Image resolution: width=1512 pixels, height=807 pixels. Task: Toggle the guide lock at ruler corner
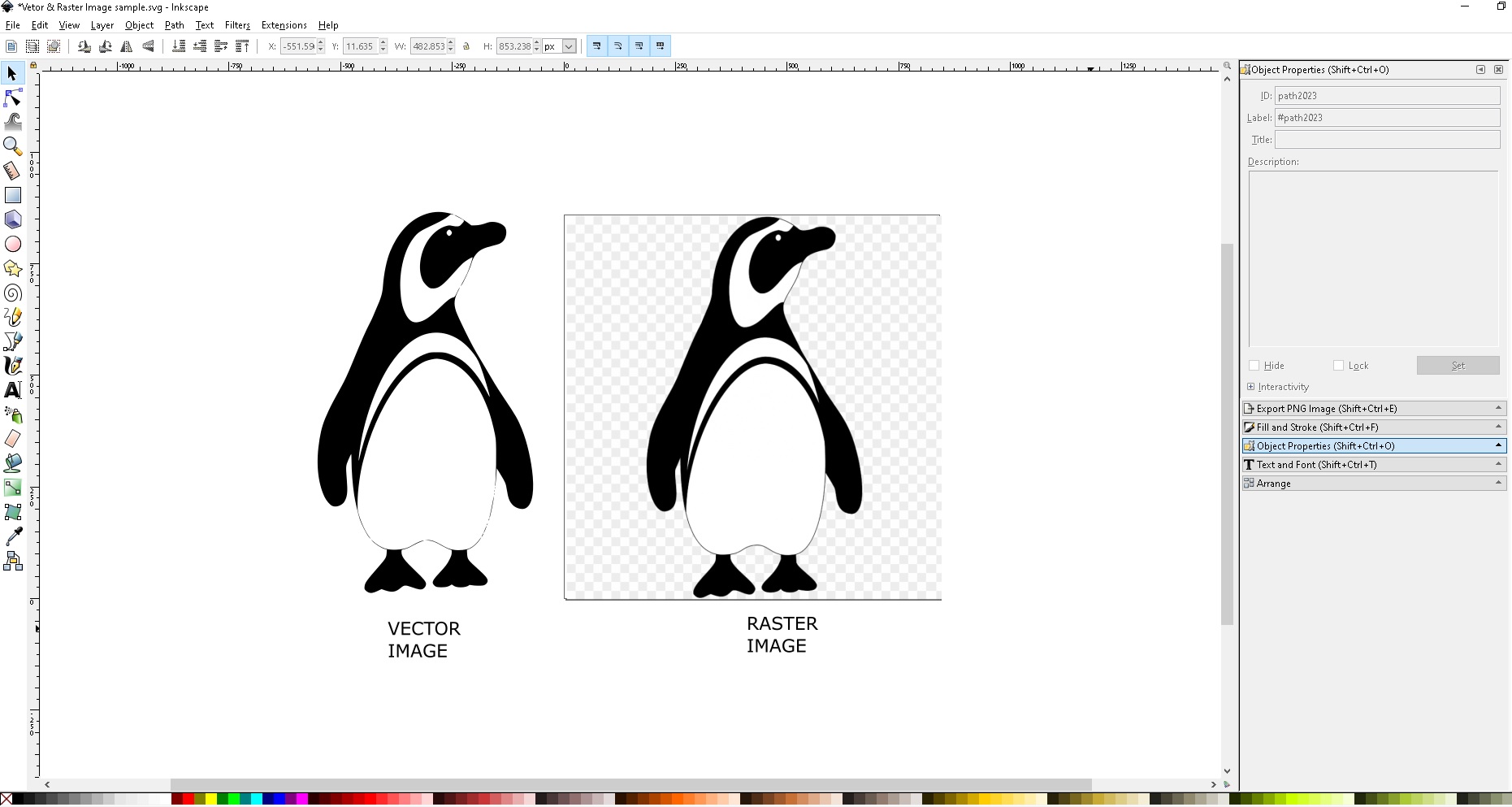32,65
